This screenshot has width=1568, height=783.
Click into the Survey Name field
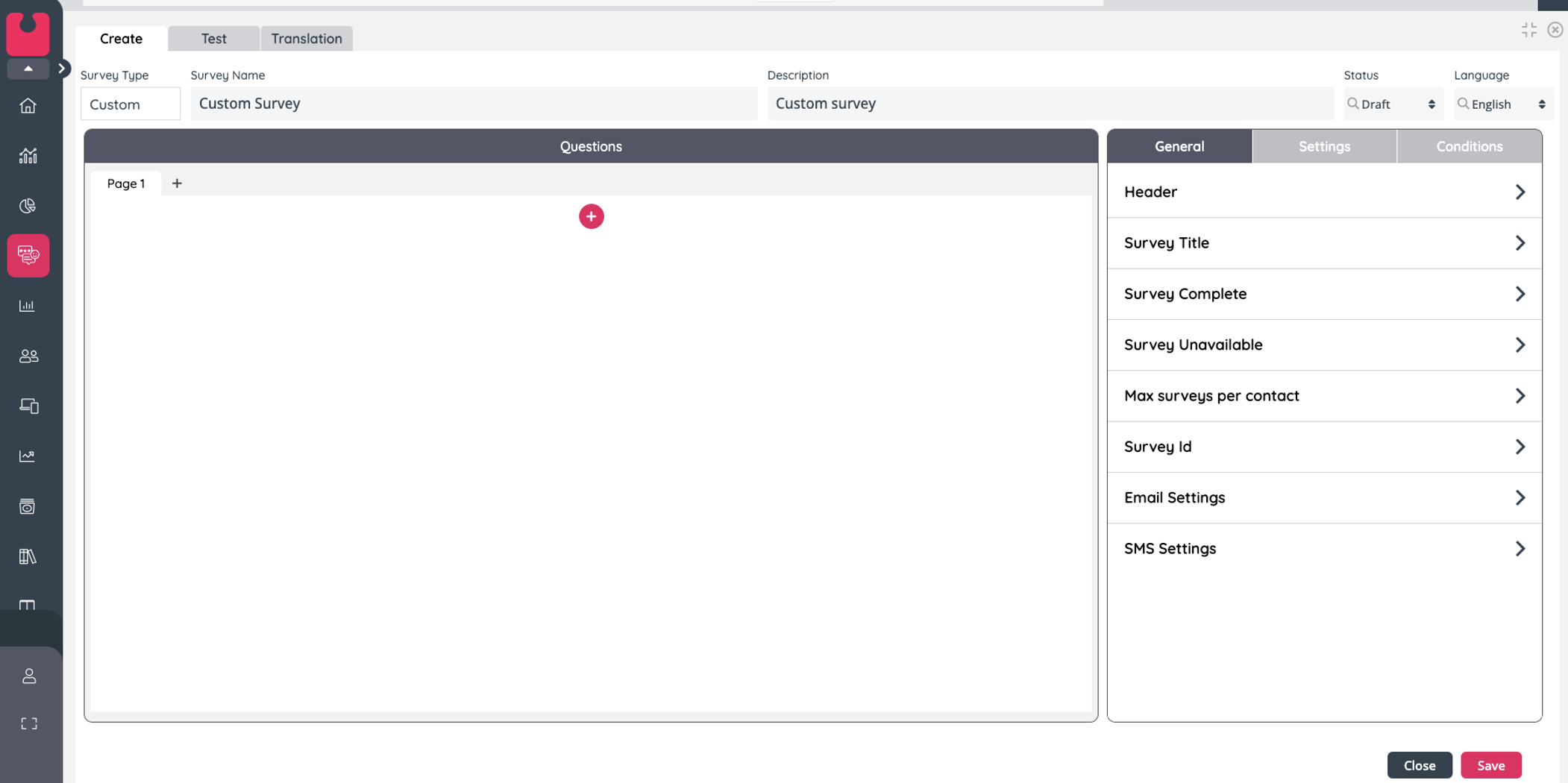(x=474, y=104)
